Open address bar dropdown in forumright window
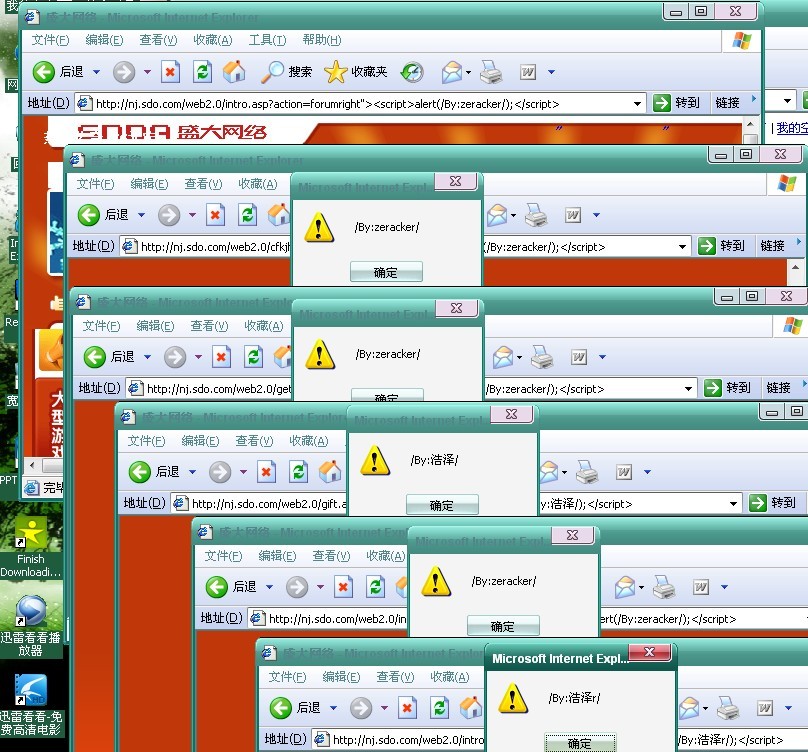This screenshot has height=752, width=808. pos(637,104)
